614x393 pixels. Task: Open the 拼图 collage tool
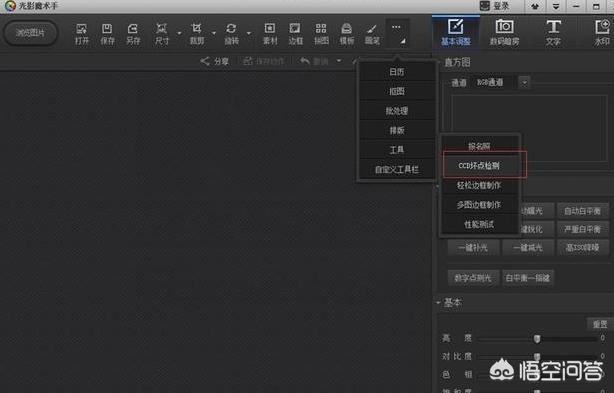click(x=321, y=34)
